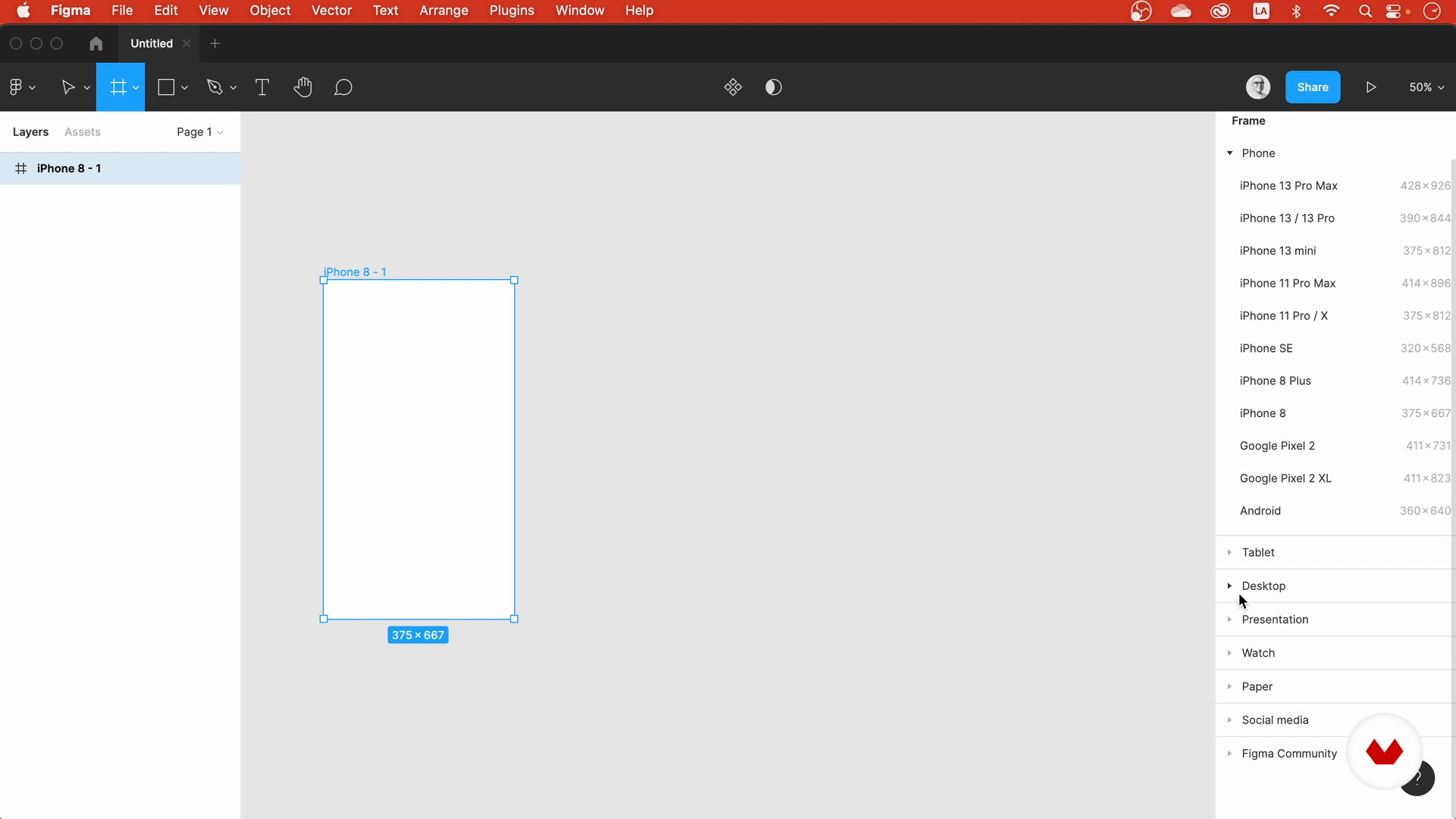
Task: Switch to the Assets tab
Action: click(83, 132)
